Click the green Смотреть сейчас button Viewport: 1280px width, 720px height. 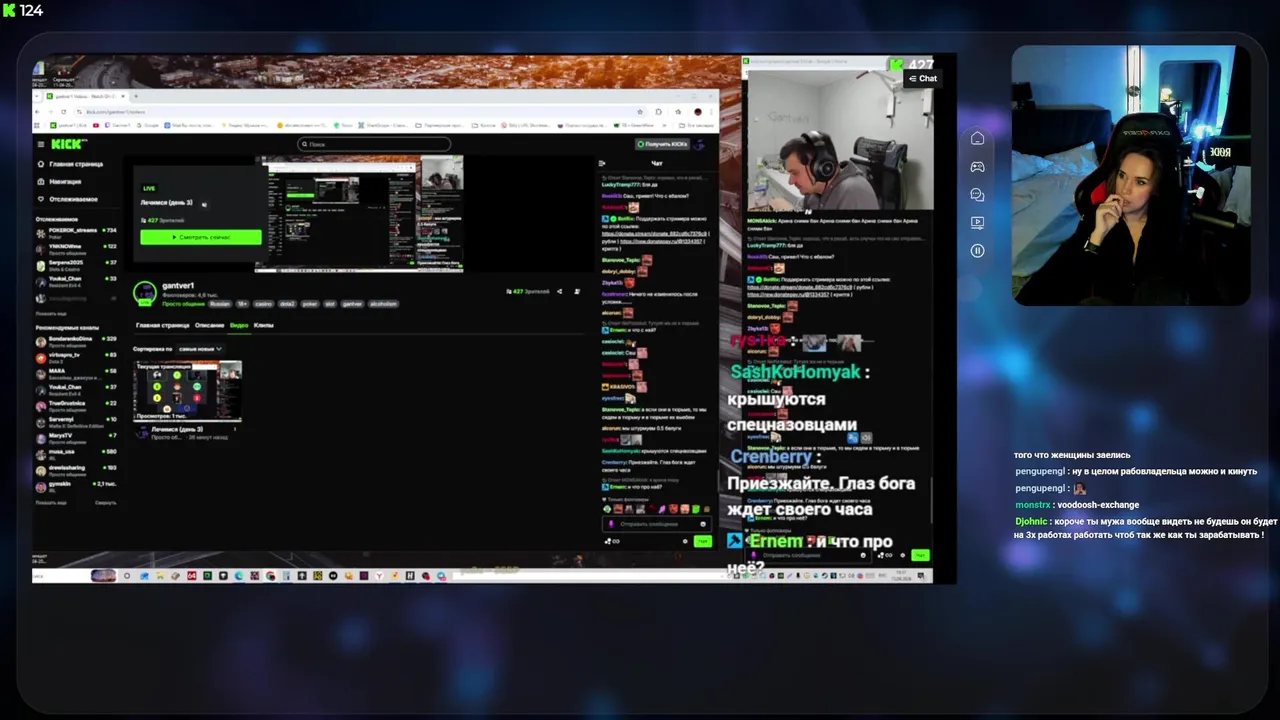[201, 237]
